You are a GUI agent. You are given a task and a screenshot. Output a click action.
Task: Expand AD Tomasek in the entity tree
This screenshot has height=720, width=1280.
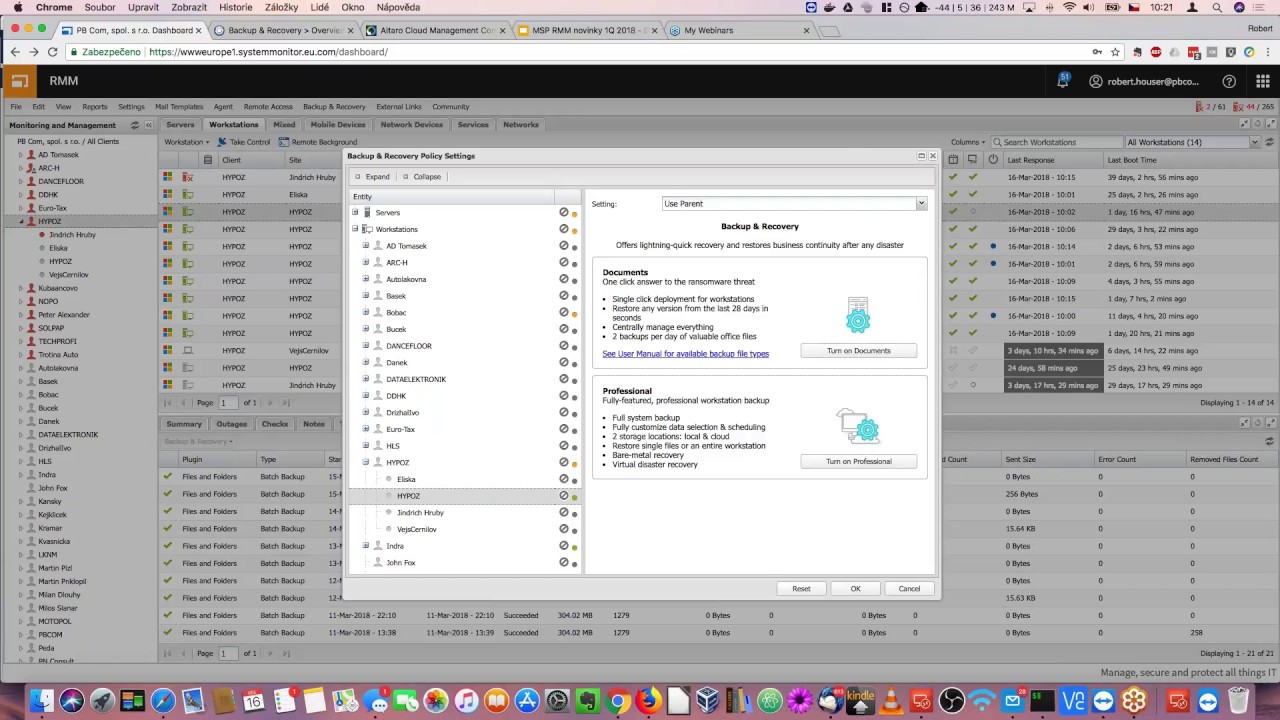pyautogui.click(x=366, y=246)
